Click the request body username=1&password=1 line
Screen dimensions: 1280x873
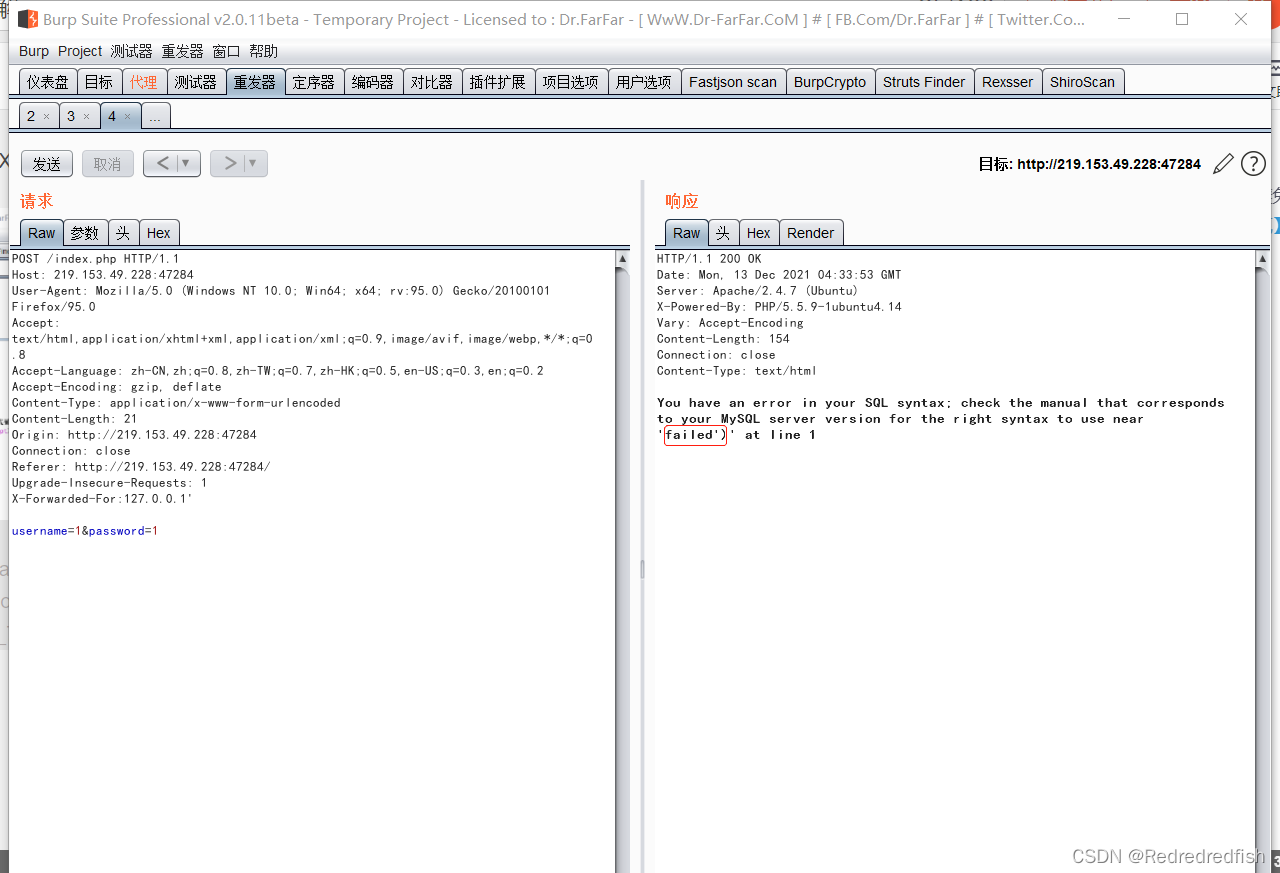[x=85, y=531]
